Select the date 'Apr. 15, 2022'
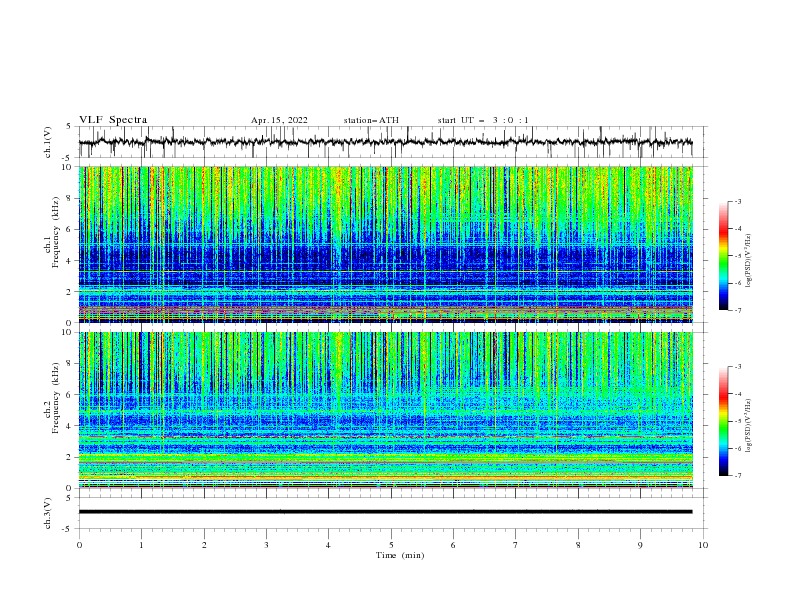Screen dimensions: 792x612 point(279,120)
